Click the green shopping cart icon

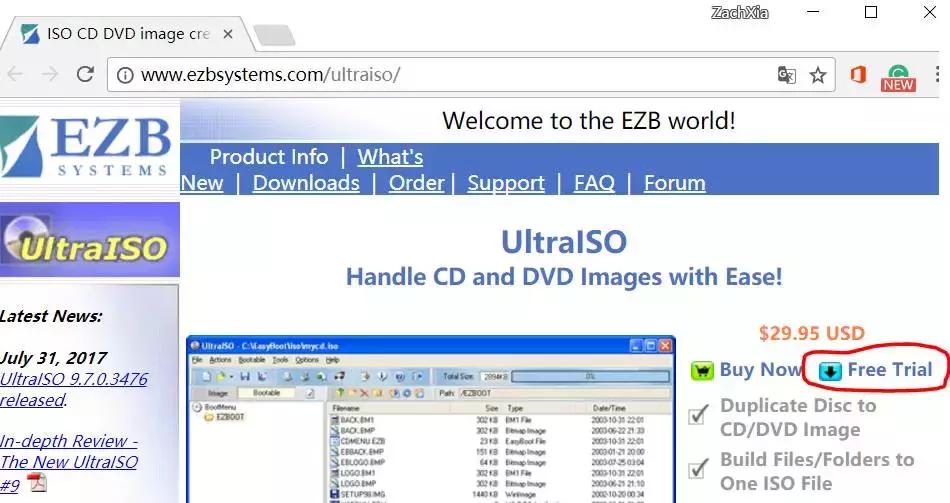click(702, 370)
